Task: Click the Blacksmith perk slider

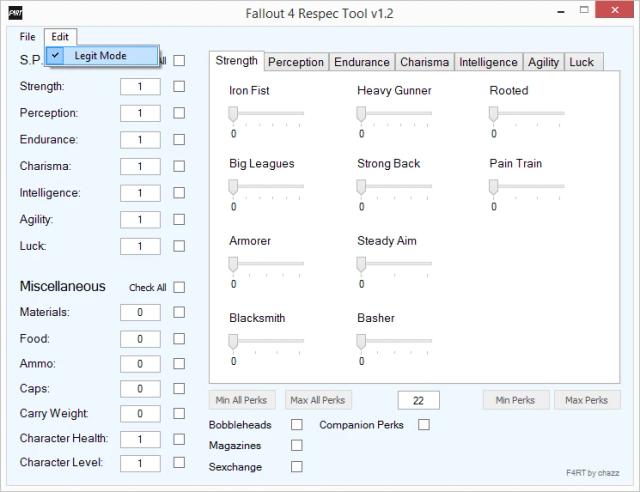Action: click(266, 343)
